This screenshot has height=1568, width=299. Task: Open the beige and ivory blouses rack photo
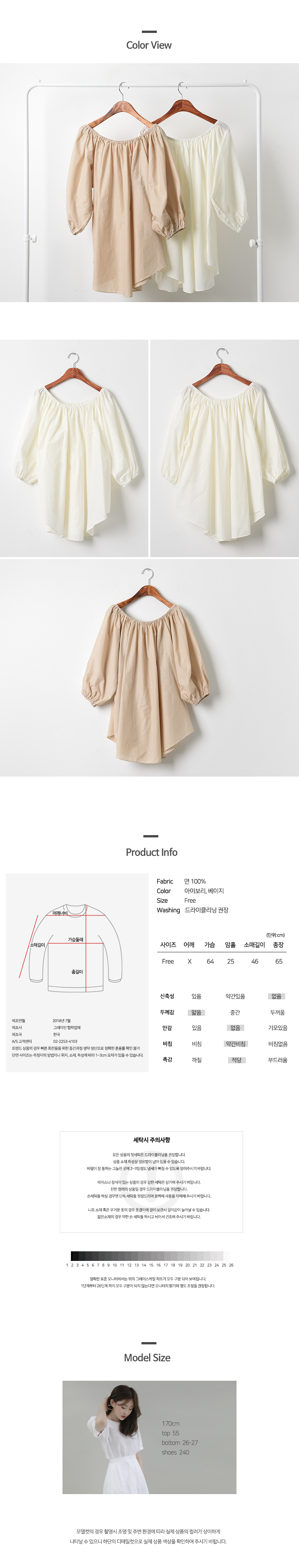tap(149, 183)
